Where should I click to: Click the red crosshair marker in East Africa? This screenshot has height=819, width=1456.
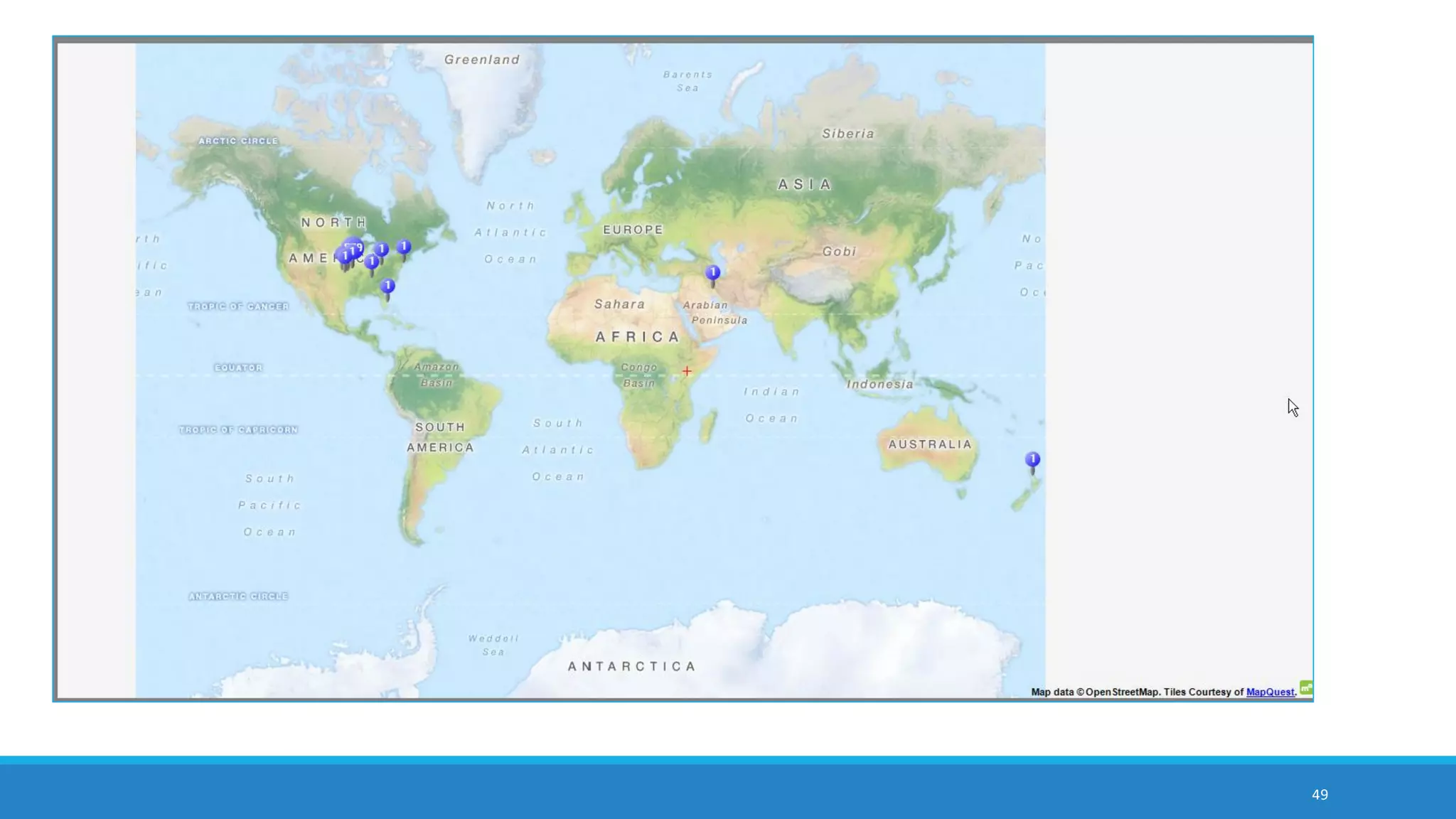pos(687,371)
